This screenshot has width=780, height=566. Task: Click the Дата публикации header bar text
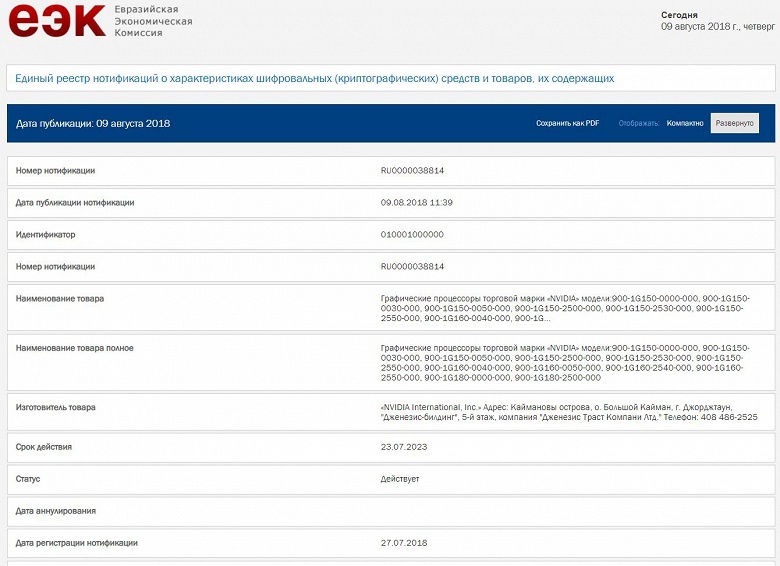pos(93,123)
